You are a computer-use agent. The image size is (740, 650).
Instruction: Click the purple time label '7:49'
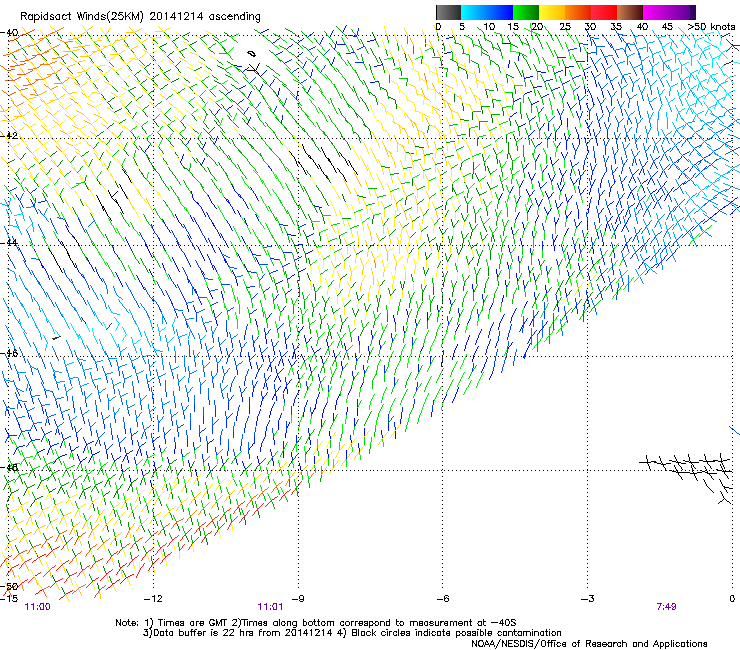pos(666,607)
